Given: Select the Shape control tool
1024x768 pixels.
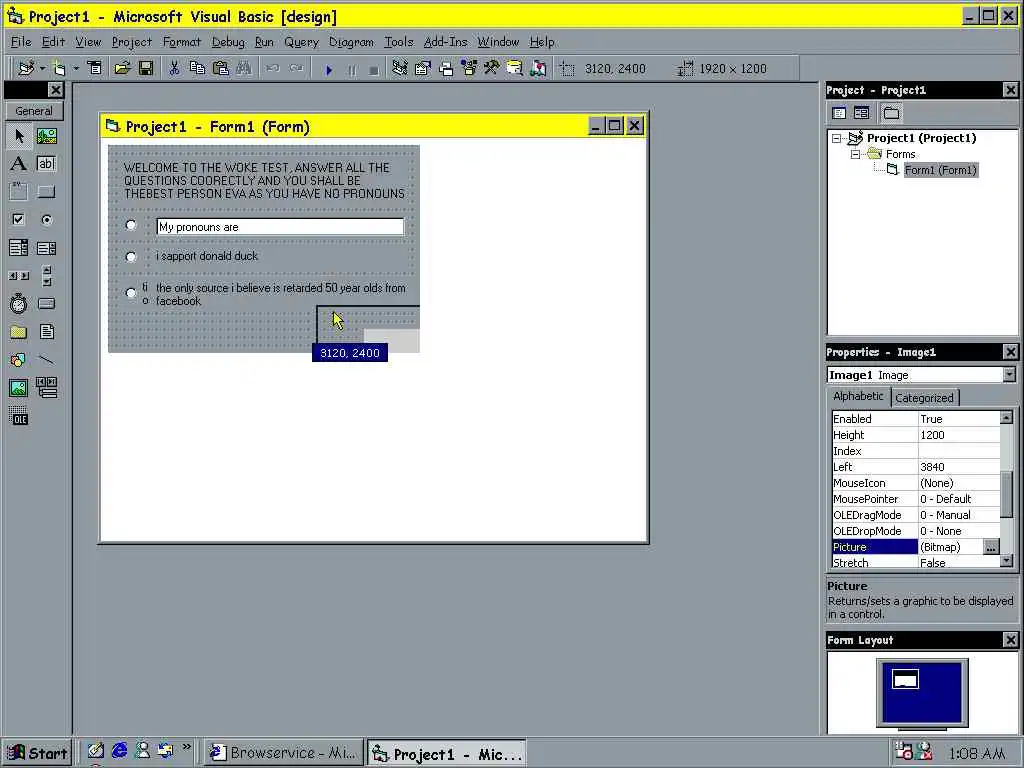Looking at the screenshot, I should tap(19, 360).
